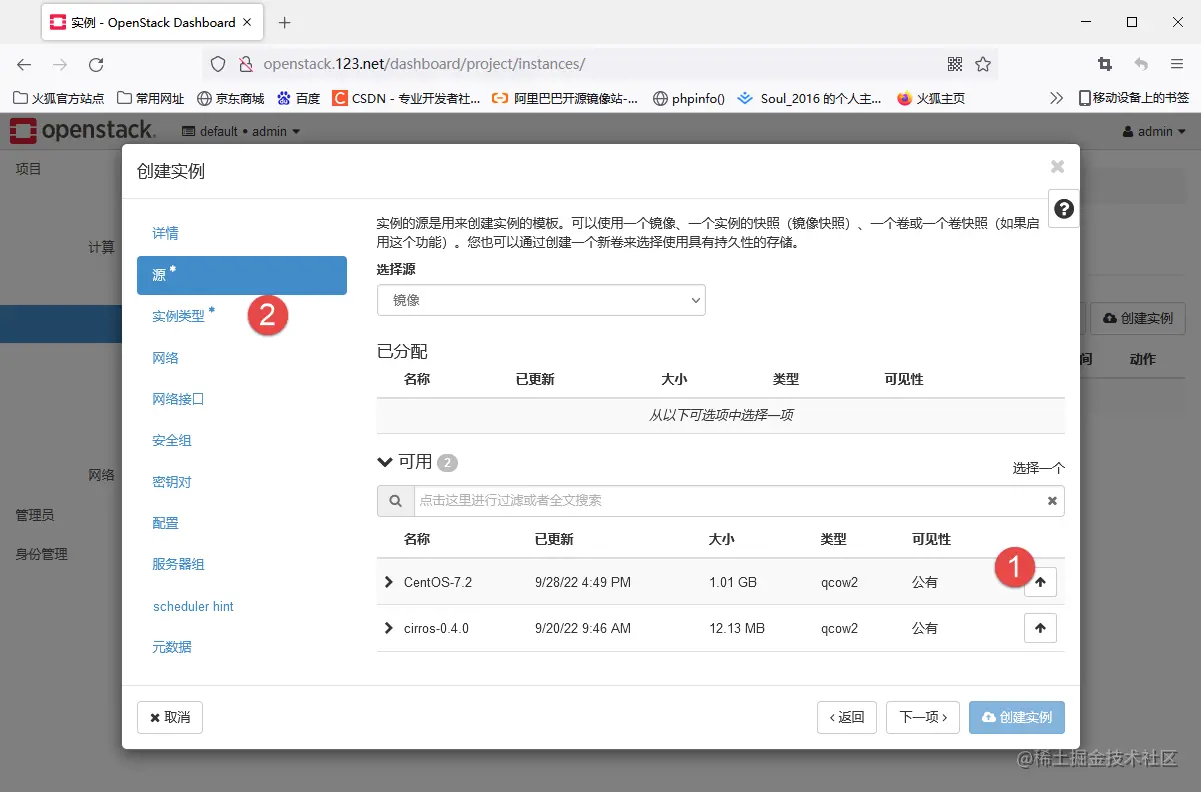Click the bookmark star icon in address bar

click(983, 63)
